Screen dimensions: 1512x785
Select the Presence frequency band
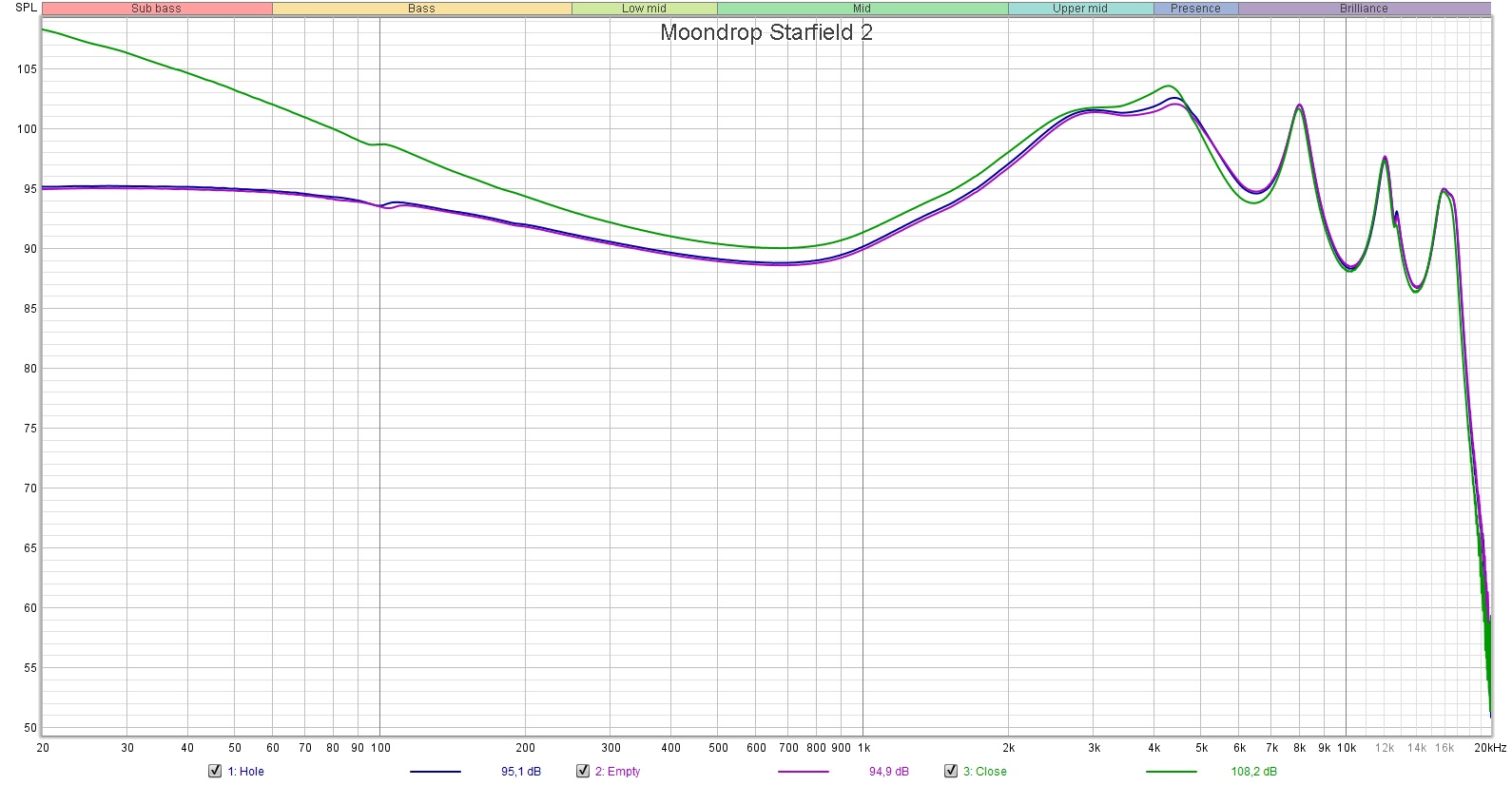tap(1195, 9)
